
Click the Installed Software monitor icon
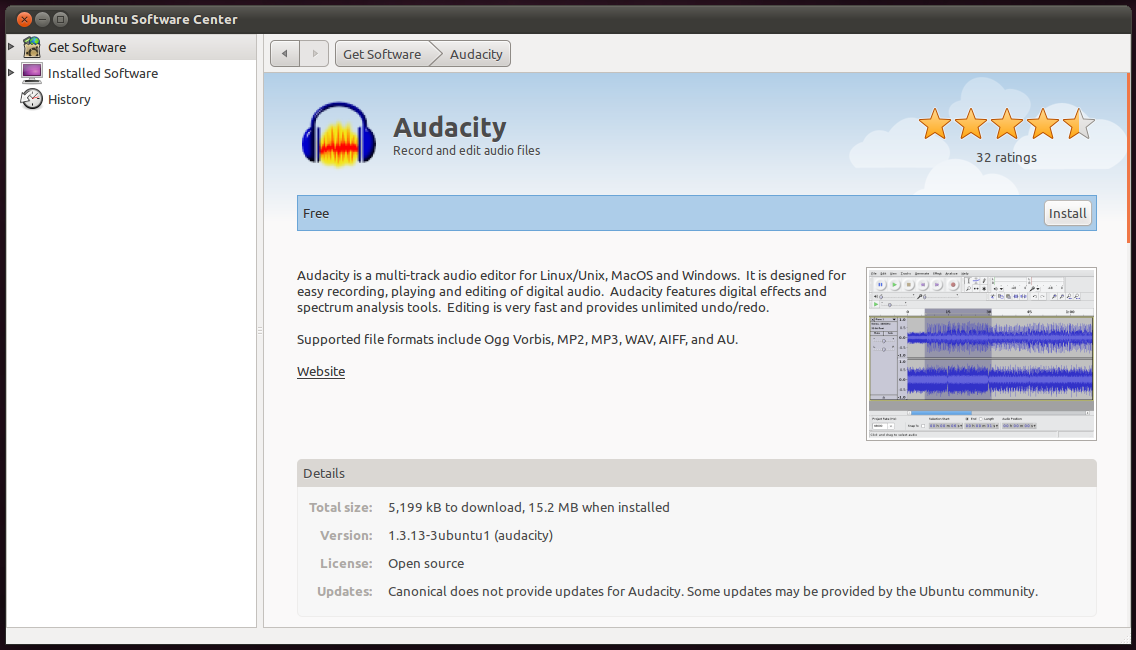pos(32,73)
